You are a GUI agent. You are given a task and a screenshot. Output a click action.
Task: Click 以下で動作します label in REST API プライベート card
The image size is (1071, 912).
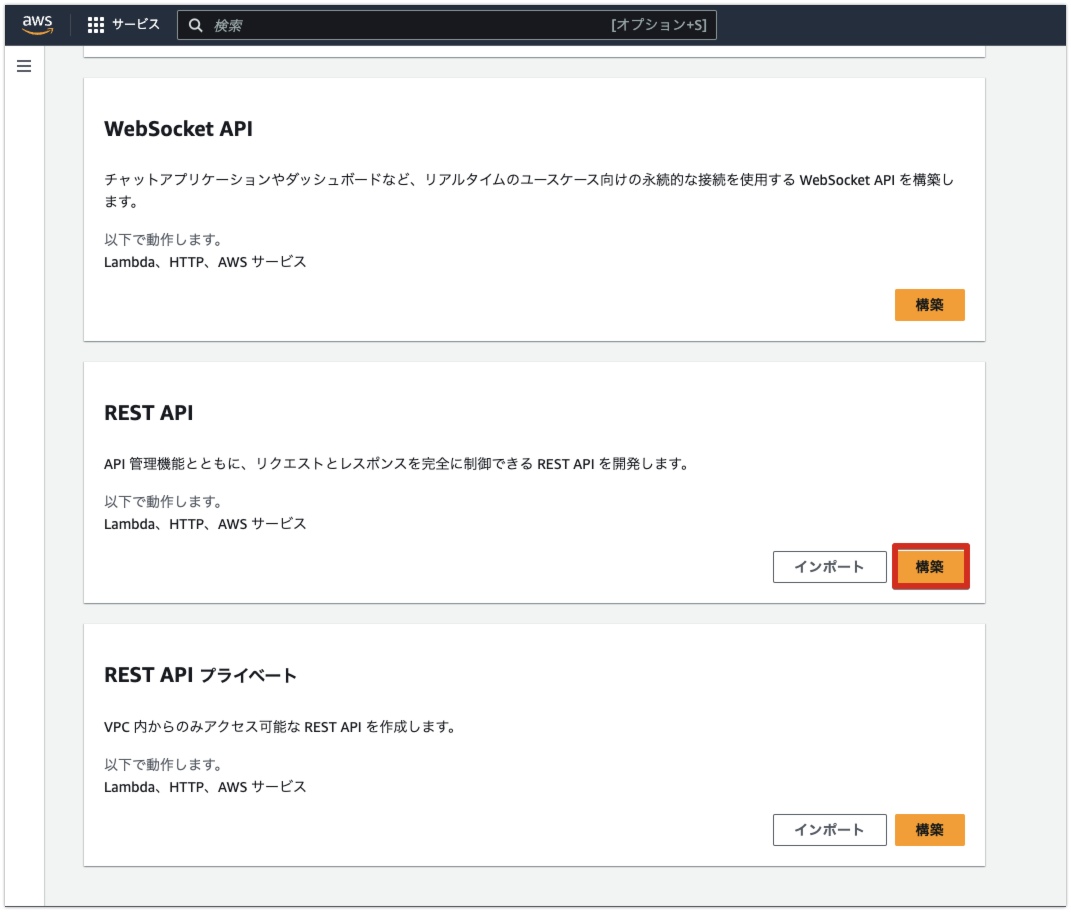pos(163,764)
